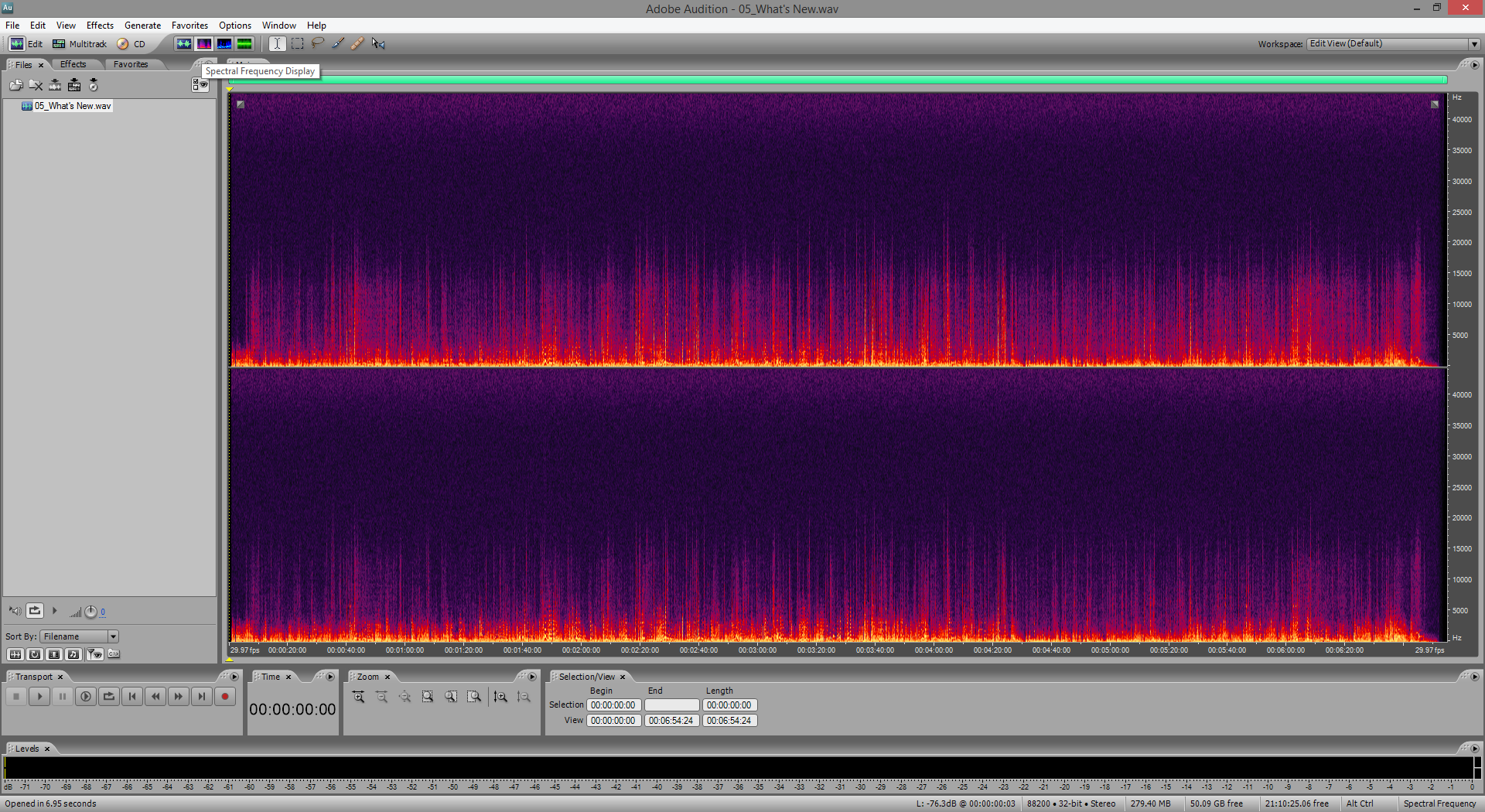This screenshot has height=812, width=1485.
Task: Open the File menu
Action: (12, 26)
